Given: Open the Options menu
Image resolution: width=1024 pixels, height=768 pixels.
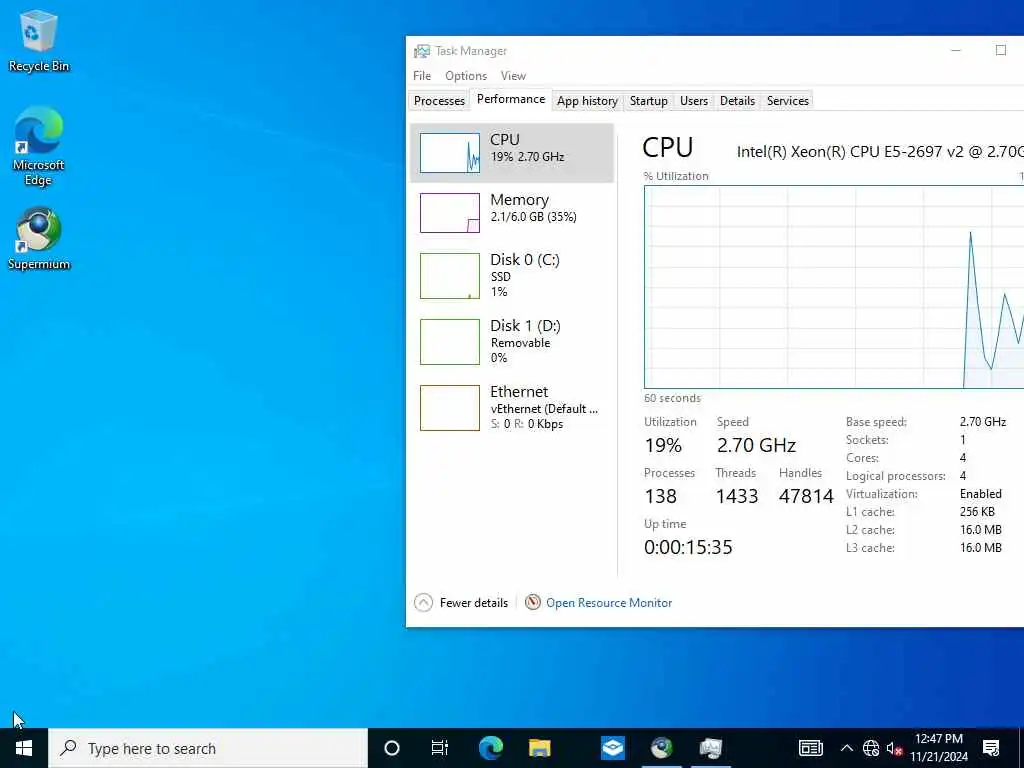Looking at the screenshot, I should pos(466,76).
